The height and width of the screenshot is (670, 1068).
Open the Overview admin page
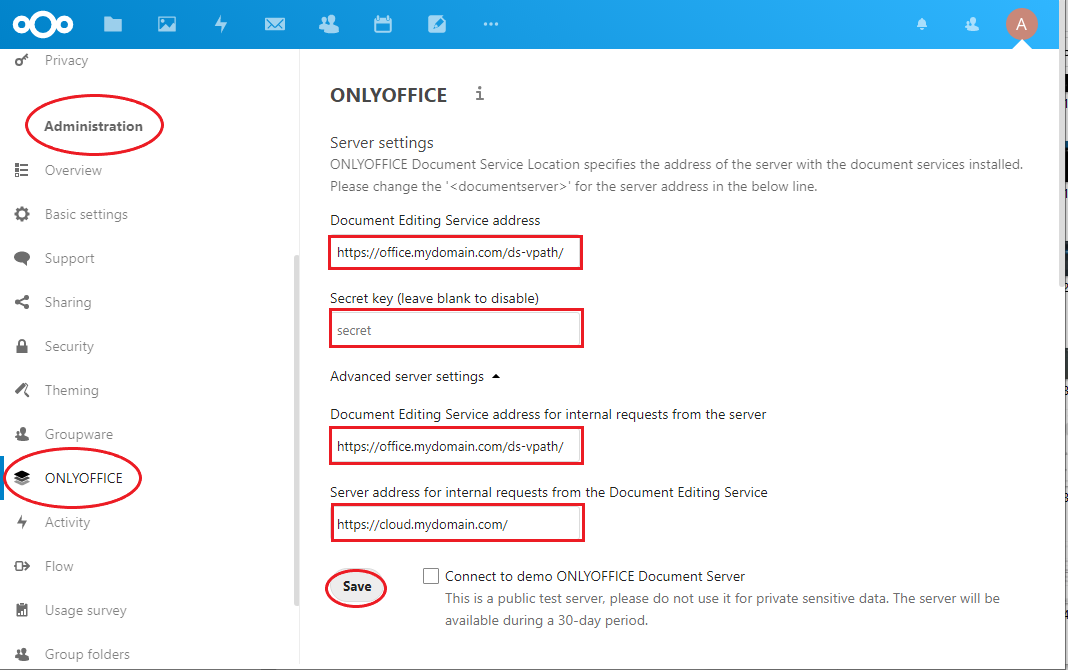coord(73,170)
